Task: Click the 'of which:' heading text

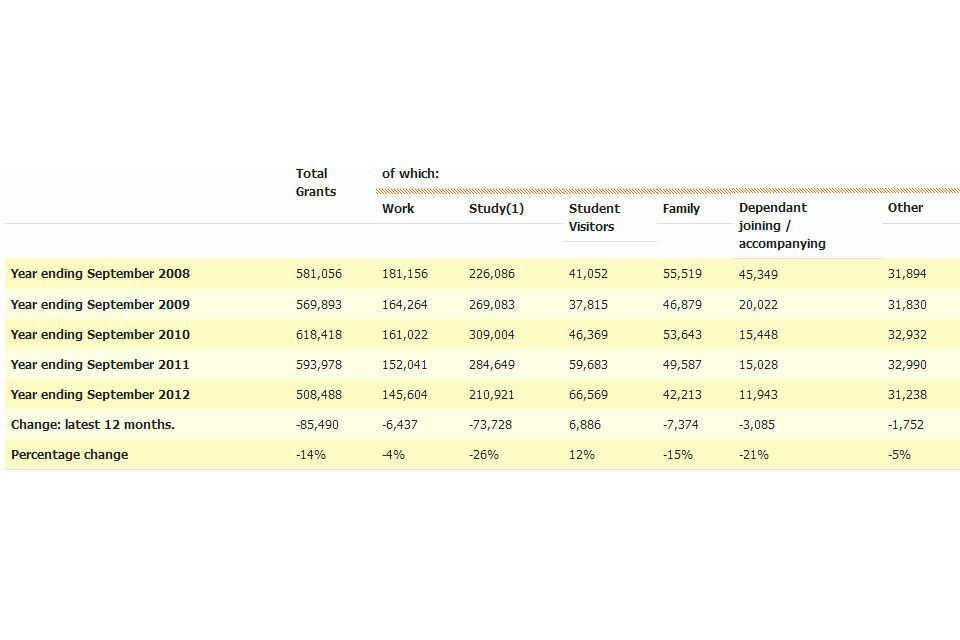Action: tap(410, 174)
